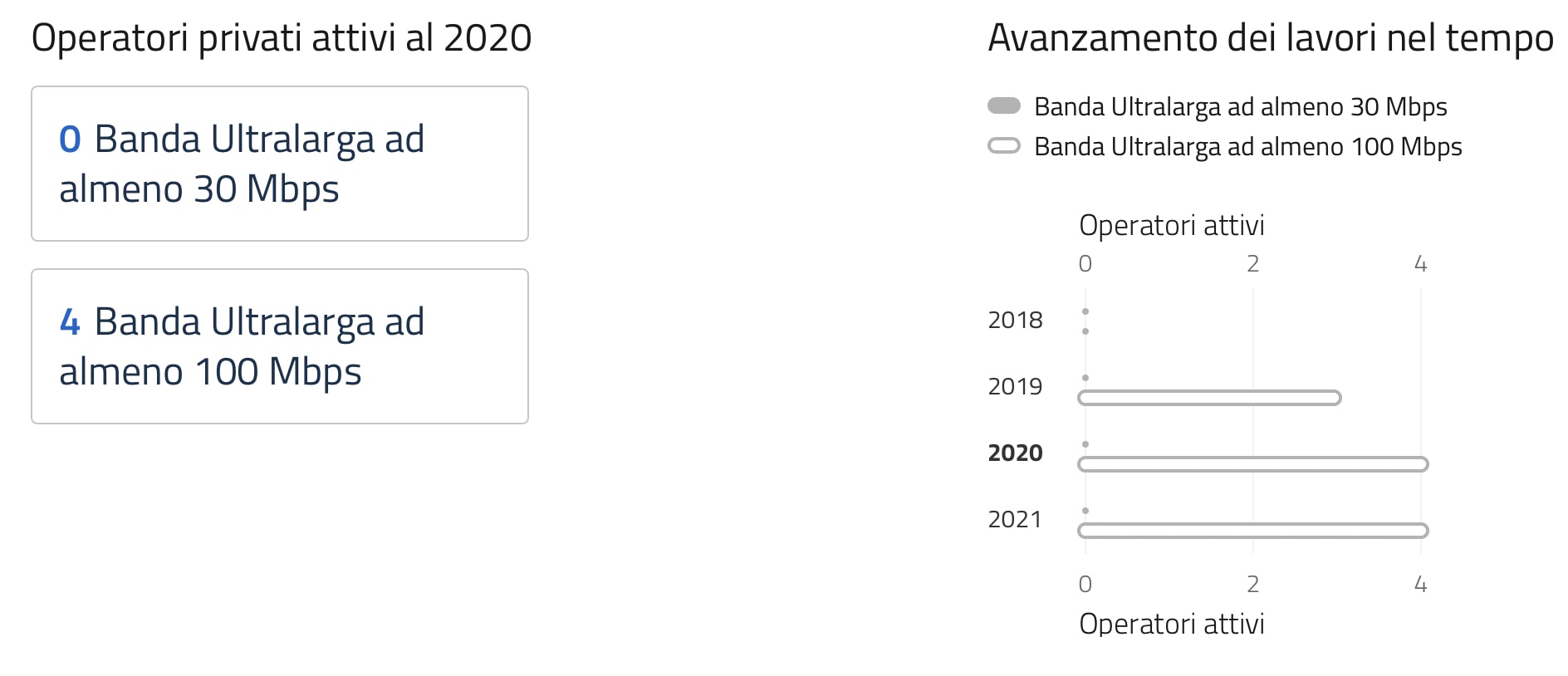
Task: Click the 'Operatori privati attivi al 2020' heading
Action: 282,38
